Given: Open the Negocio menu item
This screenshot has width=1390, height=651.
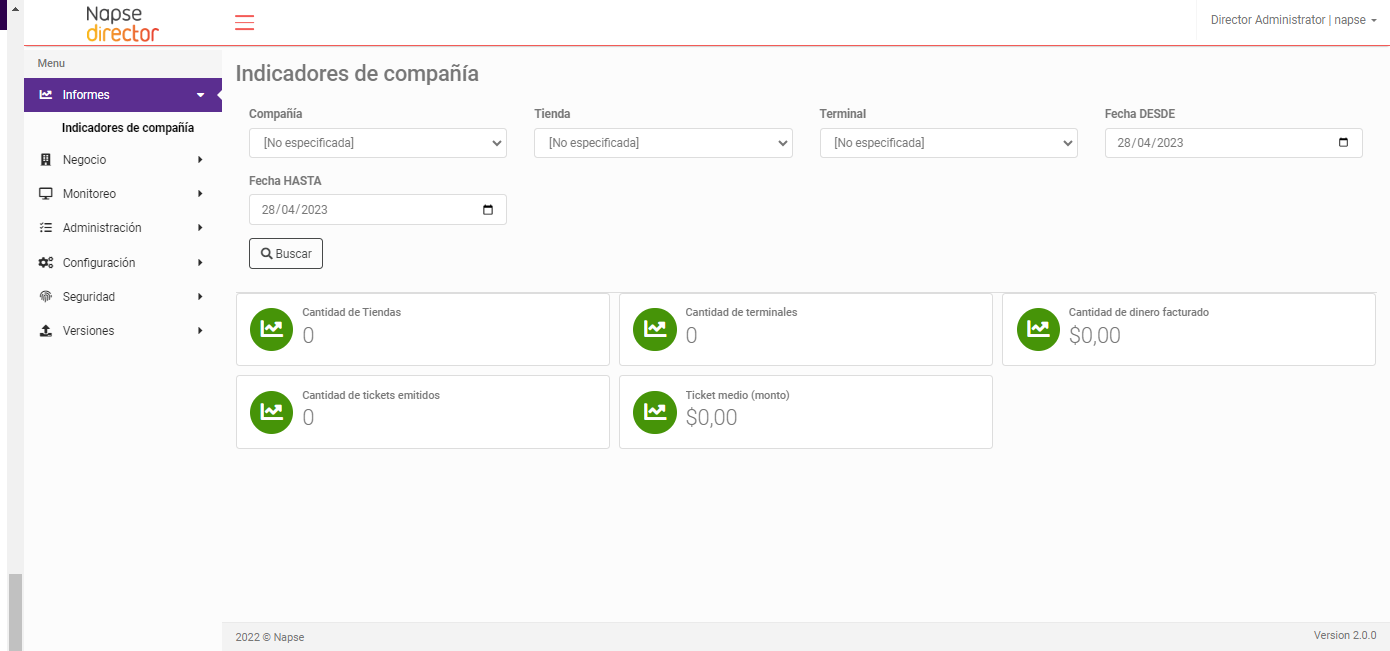Looking at the screenshot, I should (123, 160).
